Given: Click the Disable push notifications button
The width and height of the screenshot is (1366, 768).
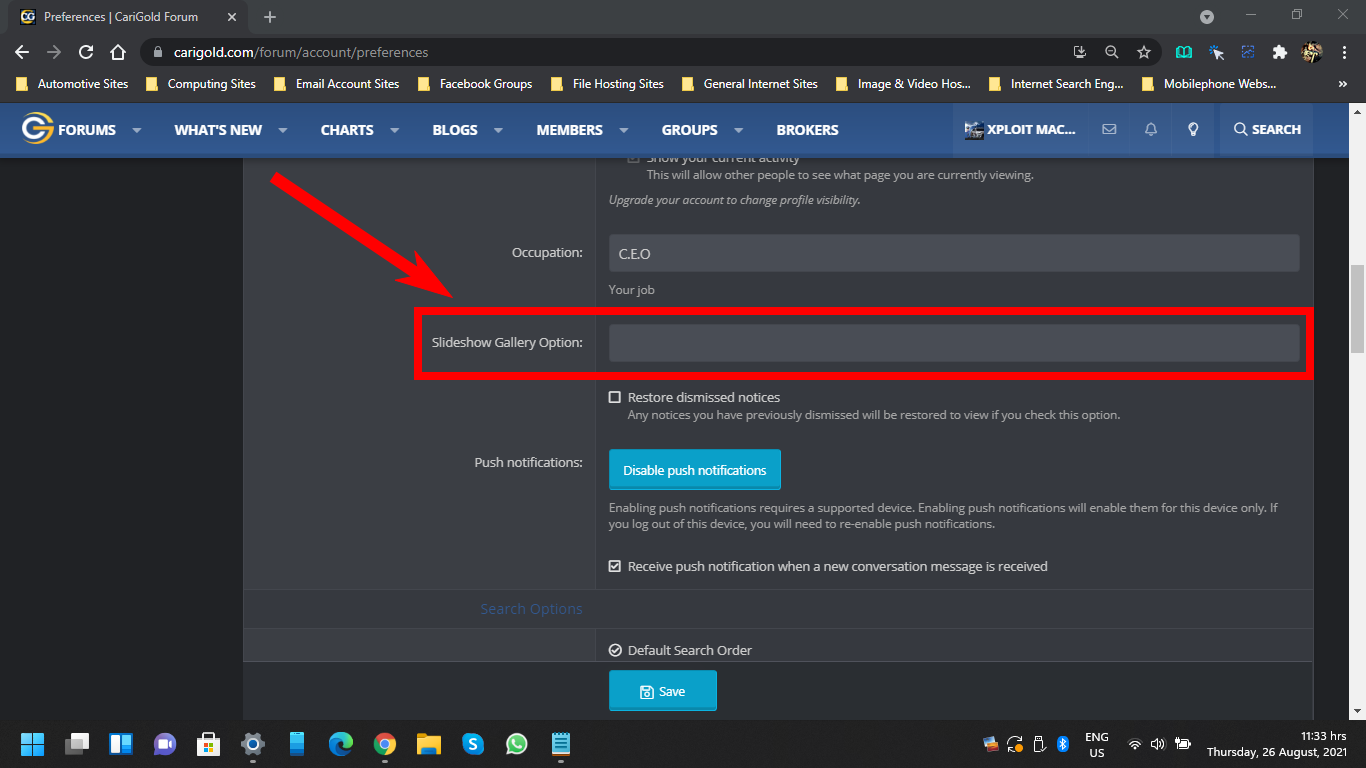Looking at the screenshot, I should pyautogui.click(x=695, y=470).
